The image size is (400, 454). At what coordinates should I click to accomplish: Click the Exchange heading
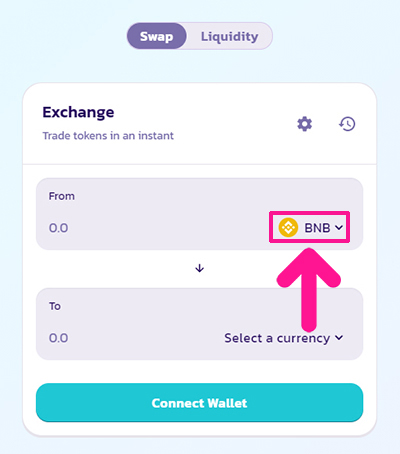point(78,112)
